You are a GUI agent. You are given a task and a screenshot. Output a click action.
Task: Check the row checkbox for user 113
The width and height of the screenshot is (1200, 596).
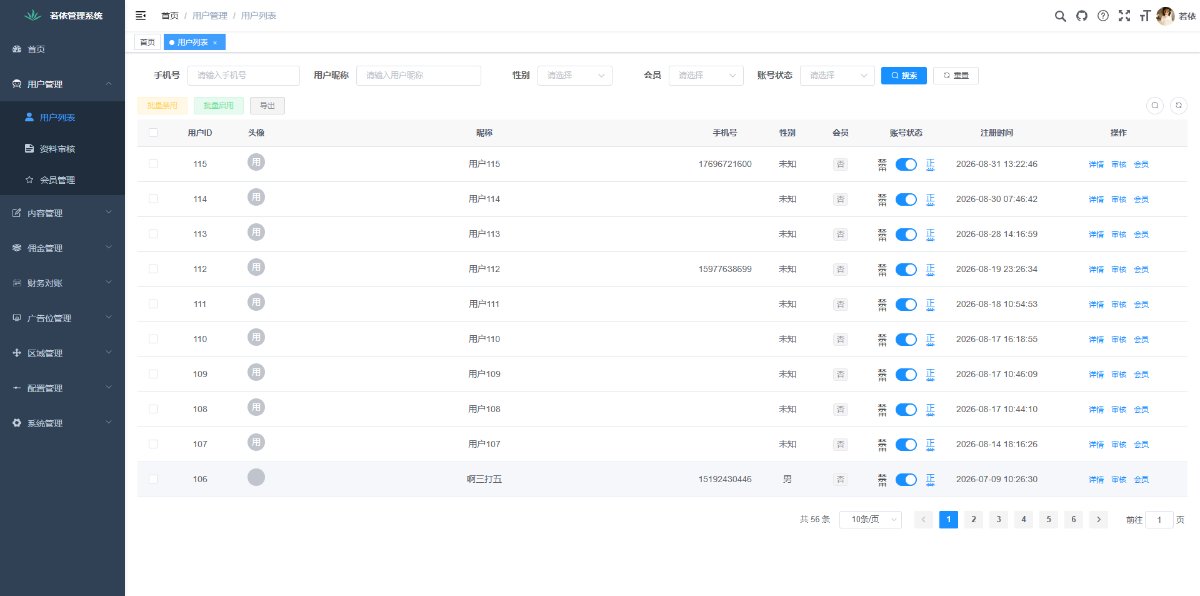[153, 233]
